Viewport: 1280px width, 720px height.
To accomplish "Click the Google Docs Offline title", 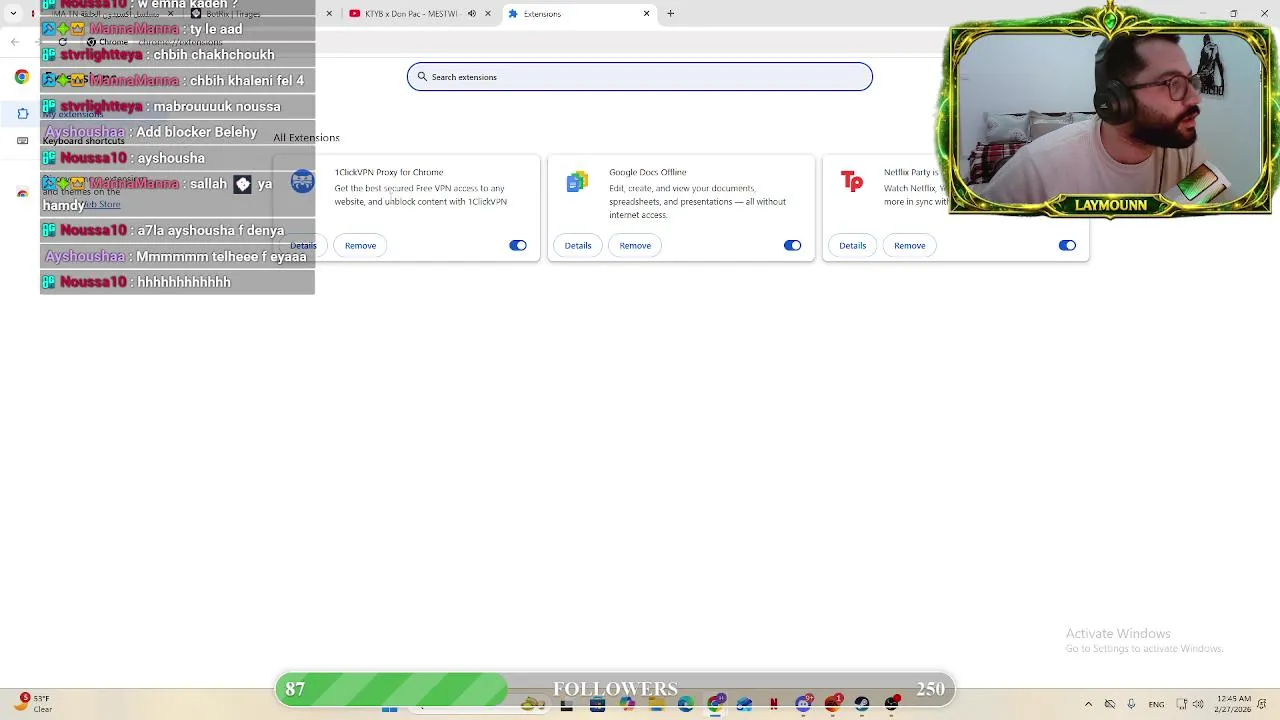I will pos(648,172).
